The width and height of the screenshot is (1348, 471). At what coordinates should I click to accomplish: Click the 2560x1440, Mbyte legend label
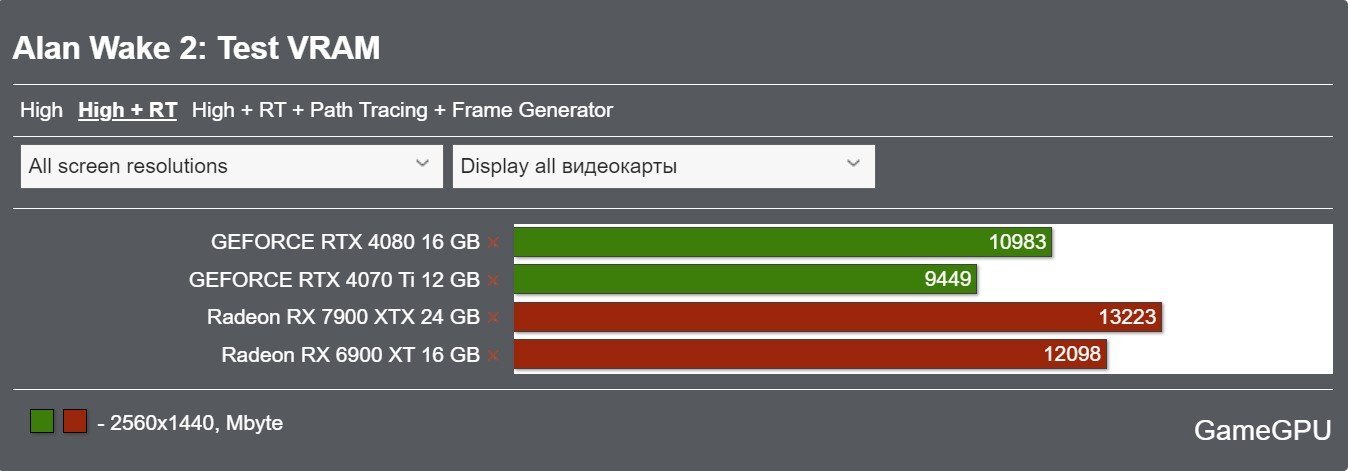[x=190, y=423]
